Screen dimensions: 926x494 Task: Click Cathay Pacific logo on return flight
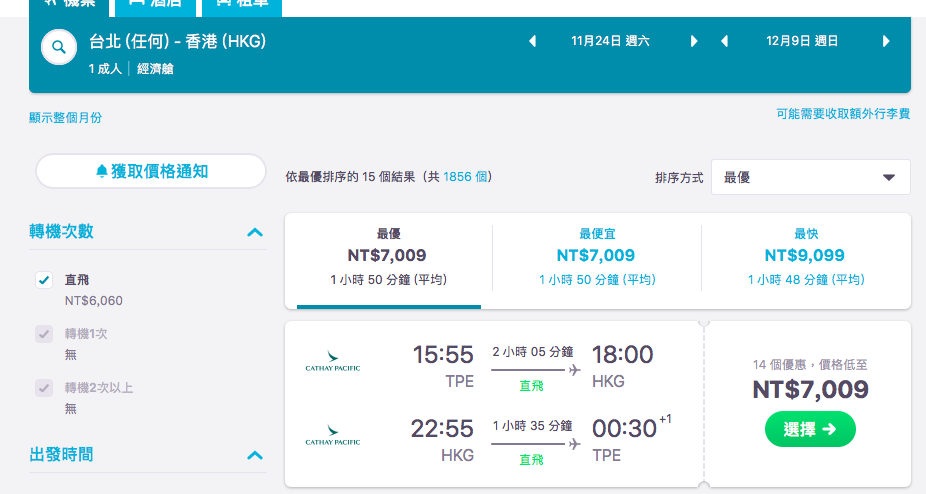332,435
